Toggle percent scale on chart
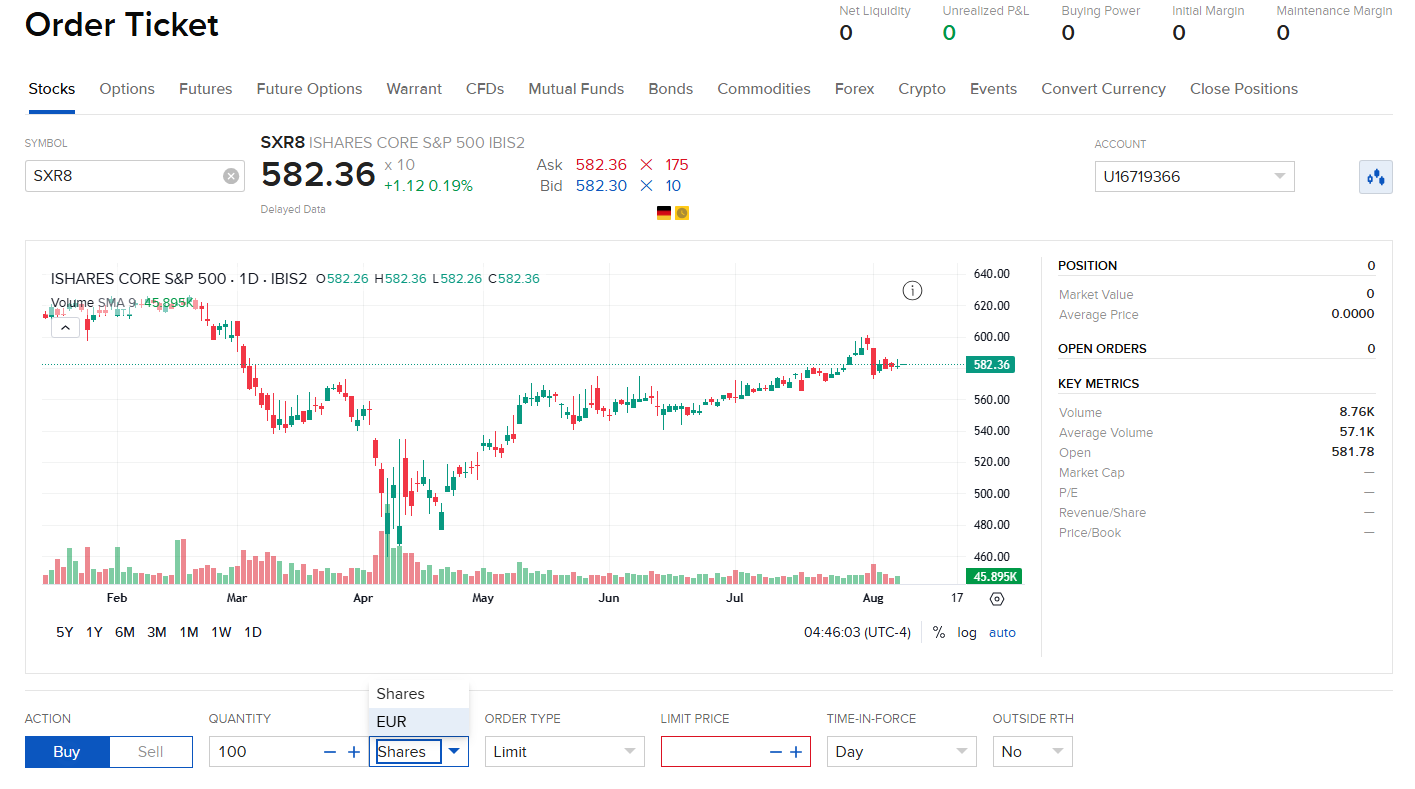 (939, 632)
